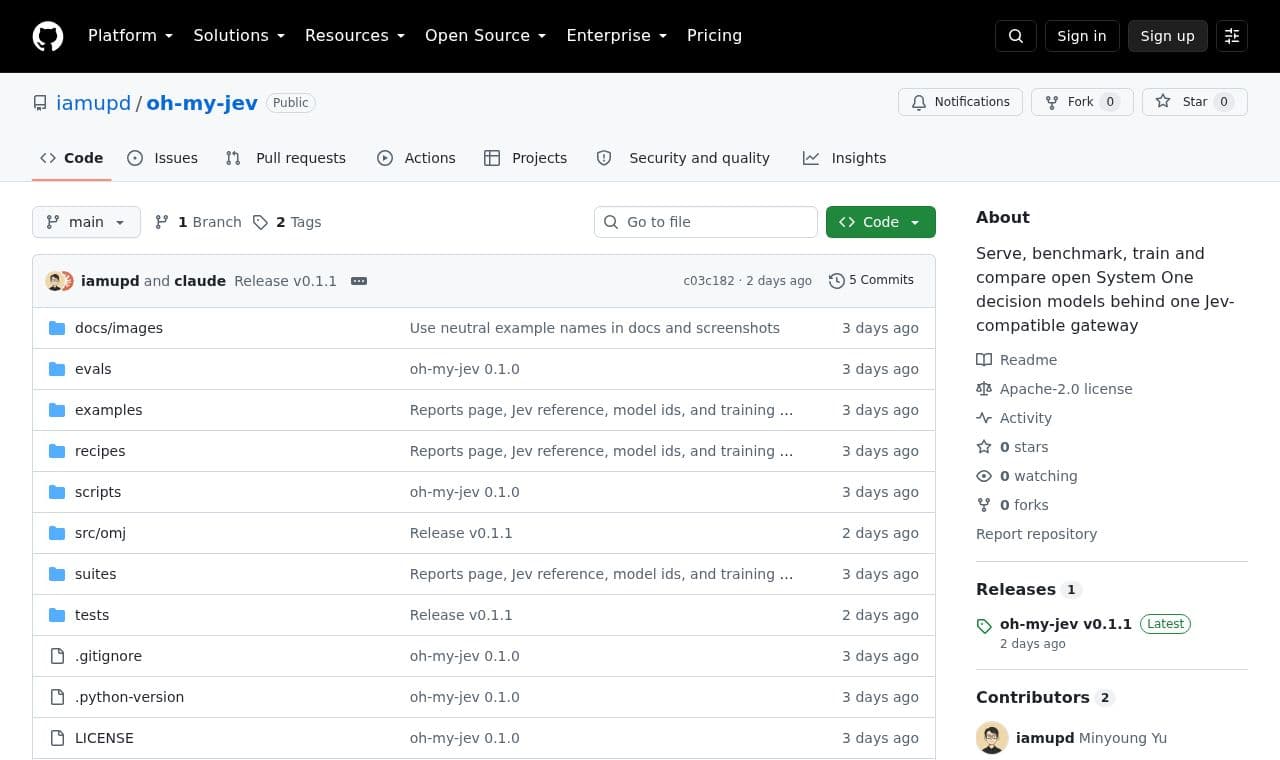Screen dimensions: 1280x760
Task: Click iamupd avatar in Contributors
Action: click(992, 738)
